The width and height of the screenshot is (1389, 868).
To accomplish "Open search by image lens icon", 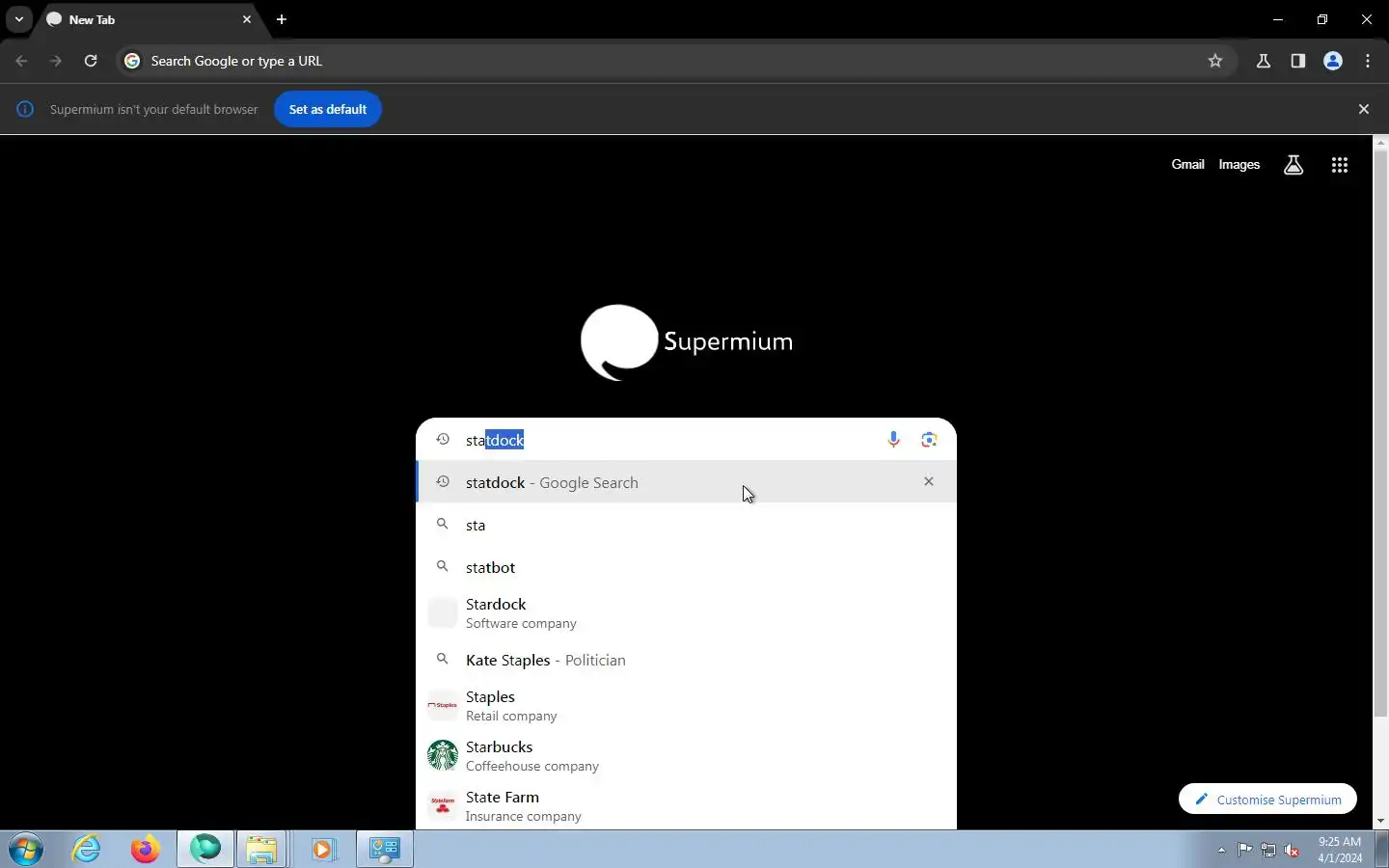I will click(x=929, y=440).
